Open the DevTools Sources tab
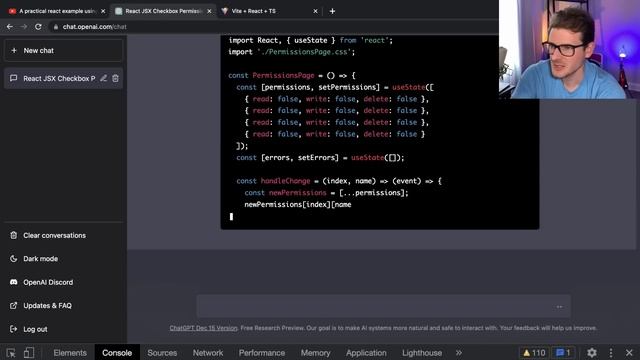The image size is (640, 360). pyautogui.click(x=162, y=353)
